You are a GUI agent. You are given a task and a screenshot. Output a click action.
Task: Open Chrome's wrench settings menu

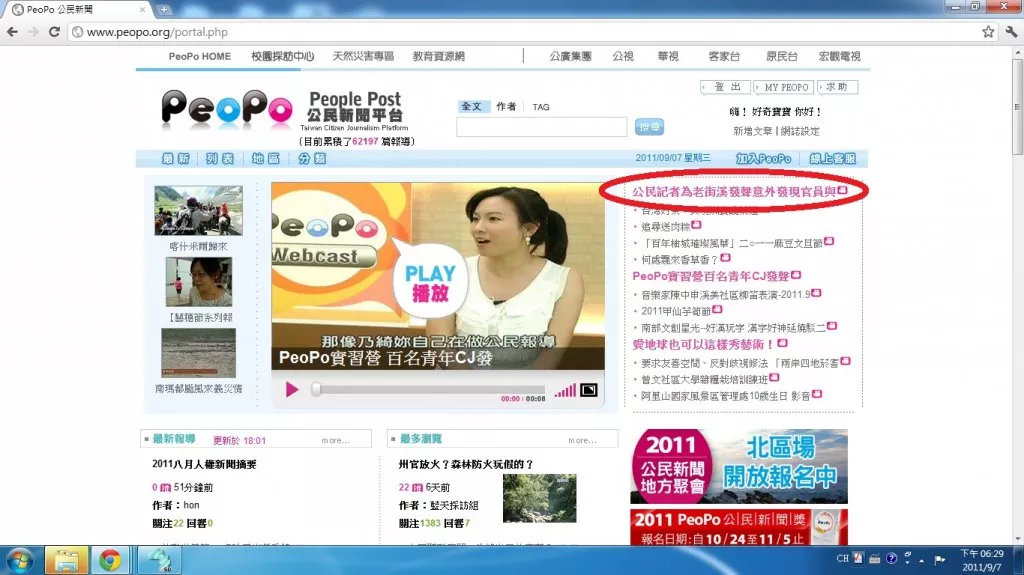[x=1011, y=31]
